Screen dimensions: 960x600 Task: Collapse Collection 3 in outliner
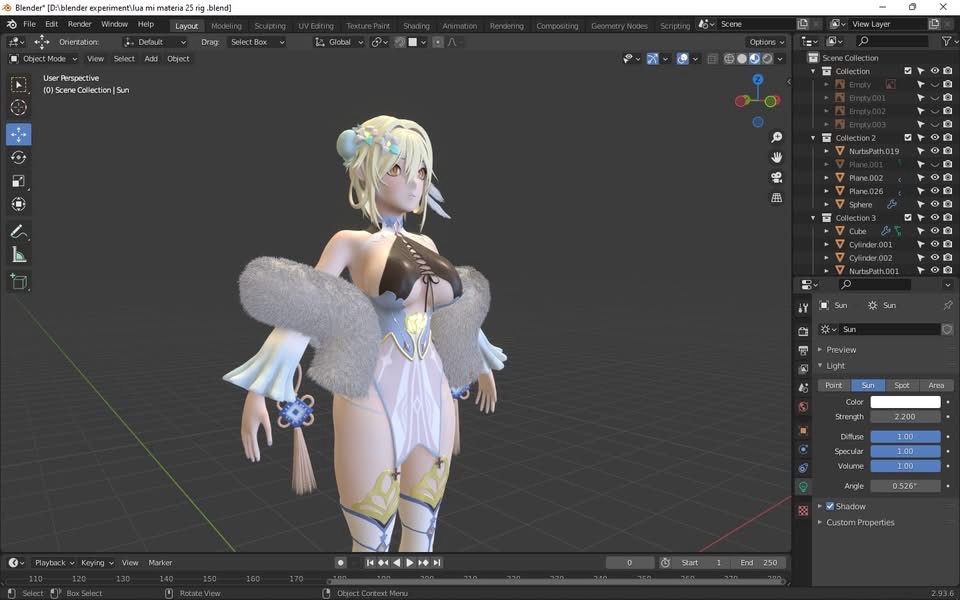[813, 218]
